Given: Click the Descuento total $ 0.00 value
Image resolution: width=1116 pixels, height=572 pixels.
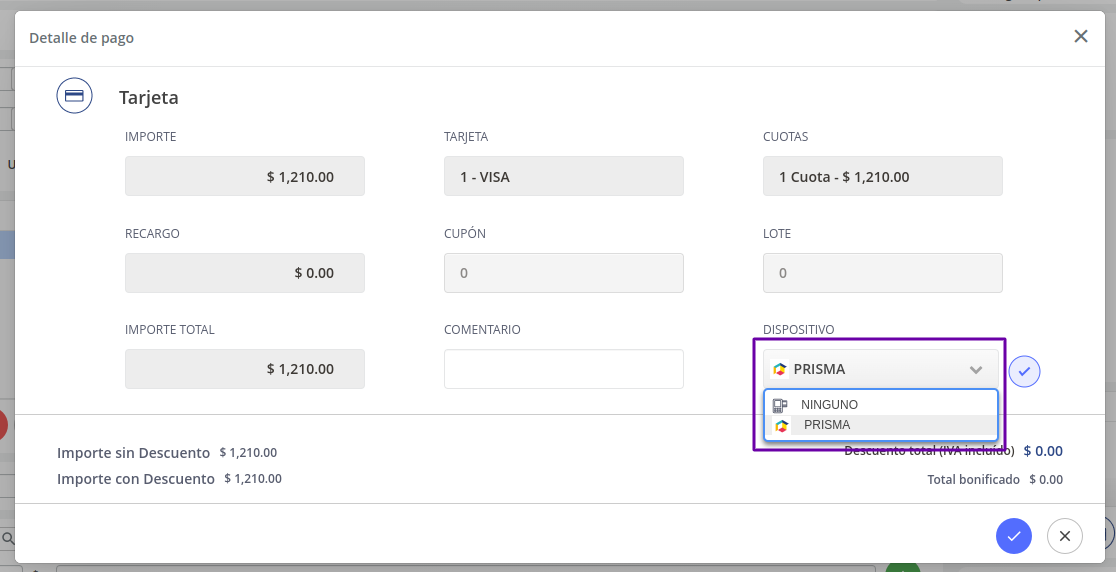Looking at the screenshot, I should click(1043, 451).
